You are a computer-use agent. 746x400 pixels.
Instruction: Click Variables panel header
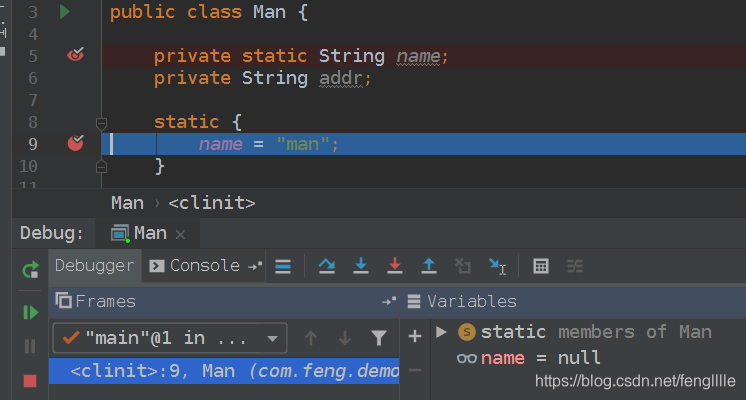point(575,302)
